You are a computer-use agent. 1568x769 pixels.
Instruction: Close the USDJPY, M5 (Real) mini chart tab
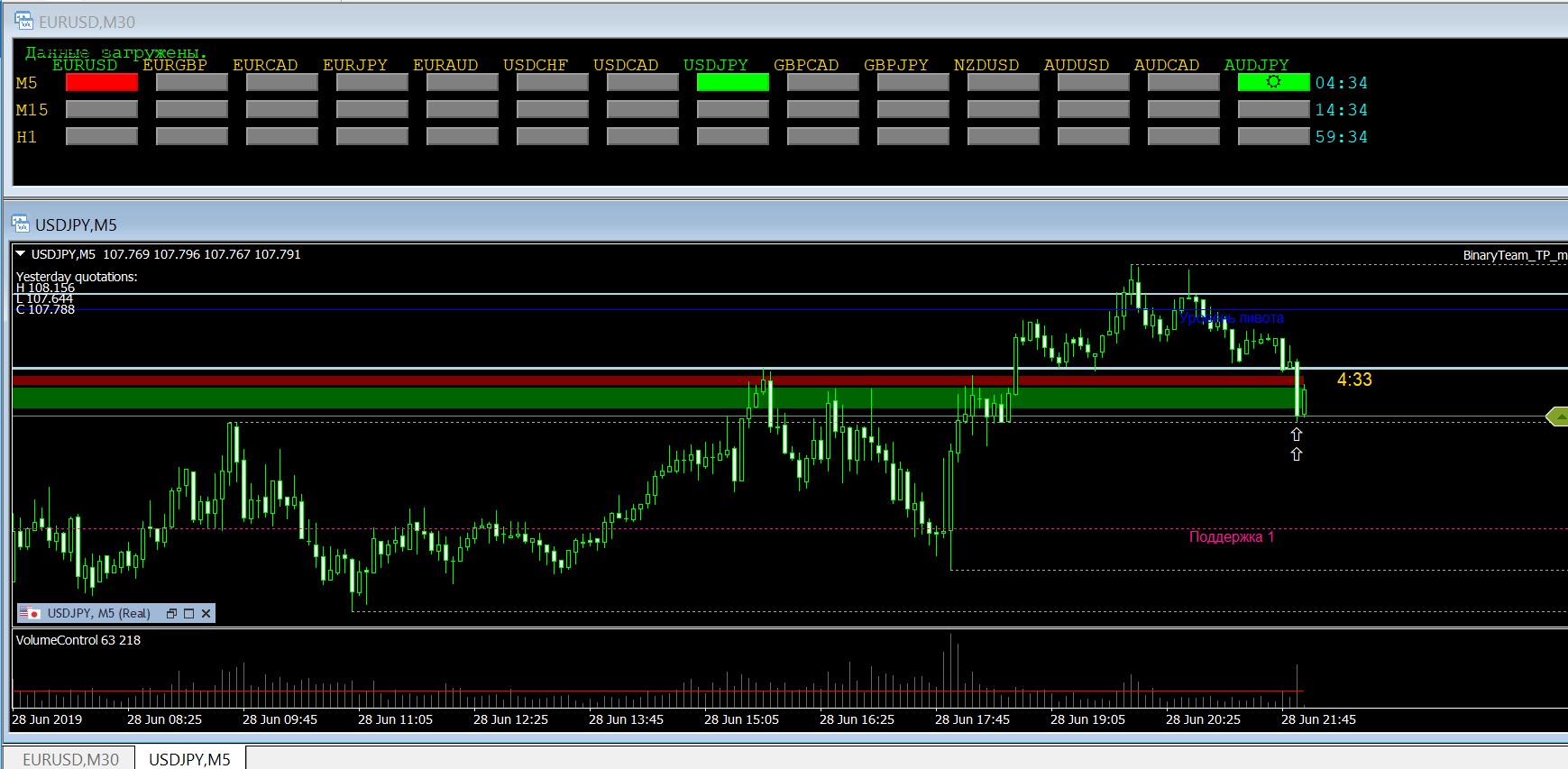pyautogui.click(x=206, y=613)
